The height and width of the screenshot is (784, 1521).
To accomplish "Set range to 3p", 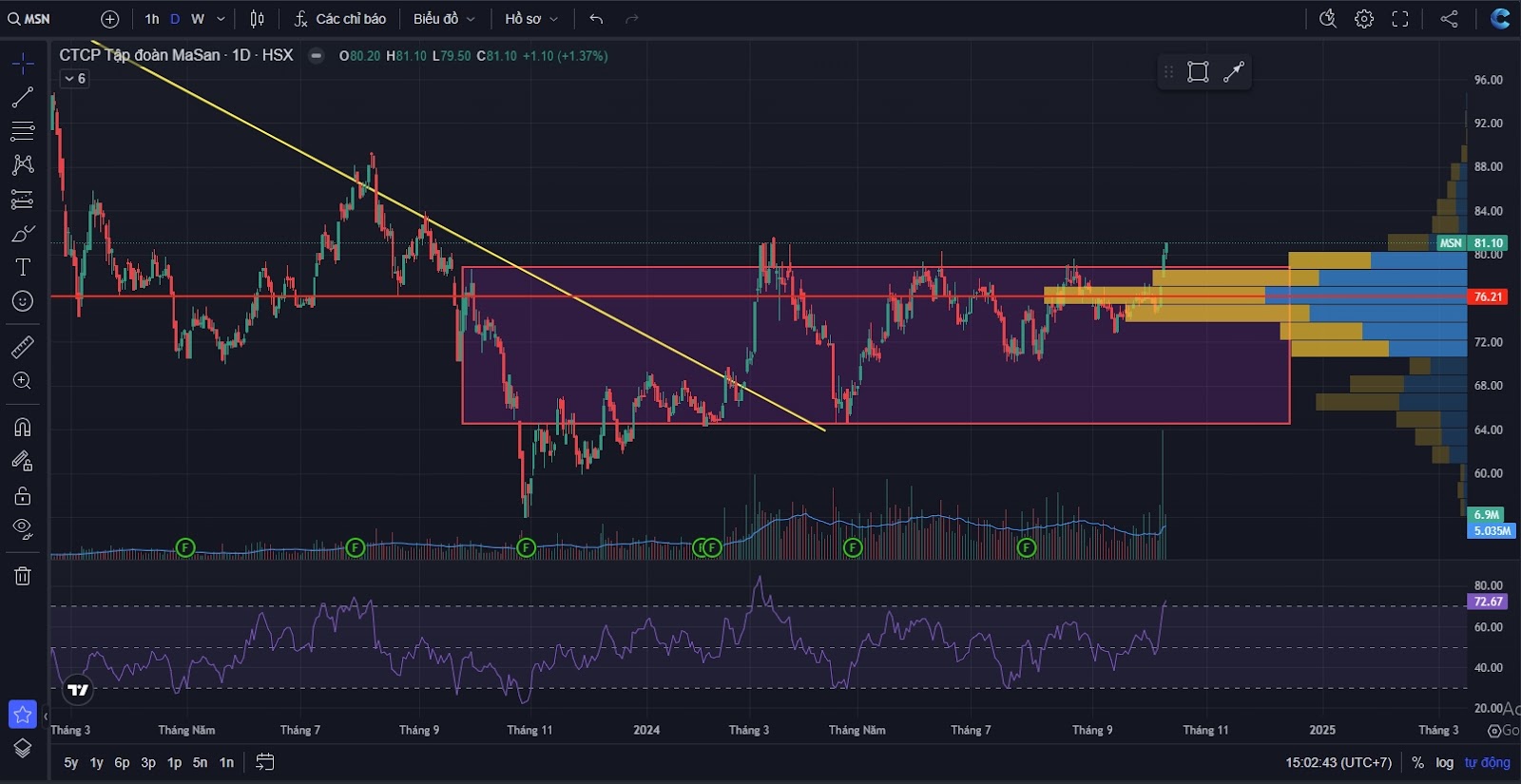I will pyautogui.click(x=148, y=762).
